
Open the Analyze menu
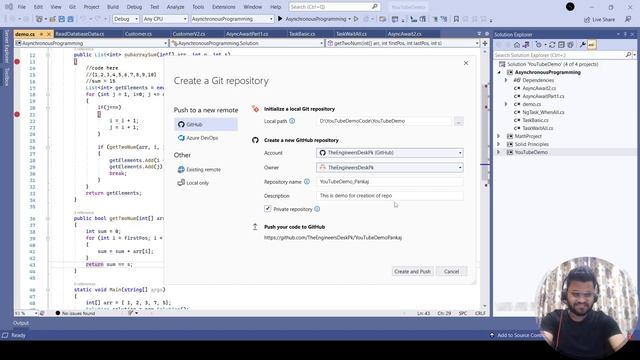[175, 7]
